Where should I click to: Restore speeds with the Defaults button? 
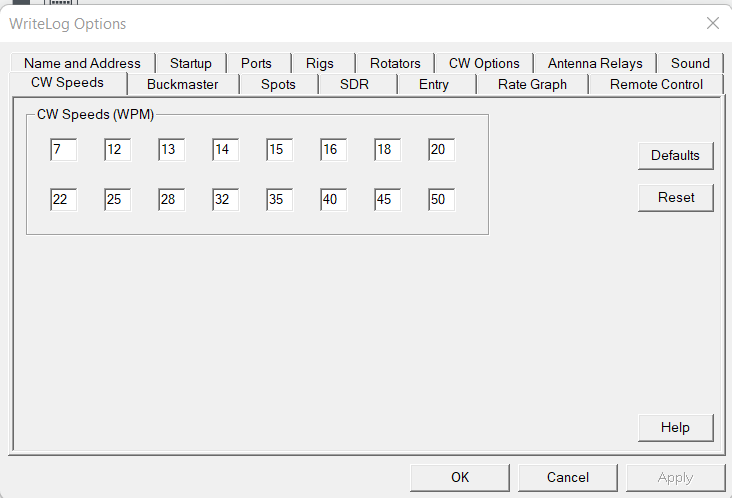click(x=676, y=155)
